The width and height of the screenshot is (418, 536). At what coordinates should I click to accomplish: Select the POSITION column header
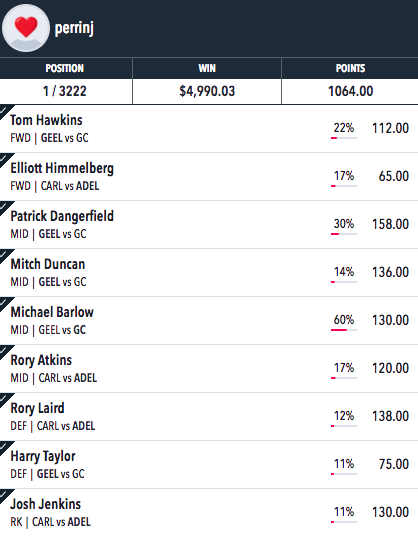[66, 68]
